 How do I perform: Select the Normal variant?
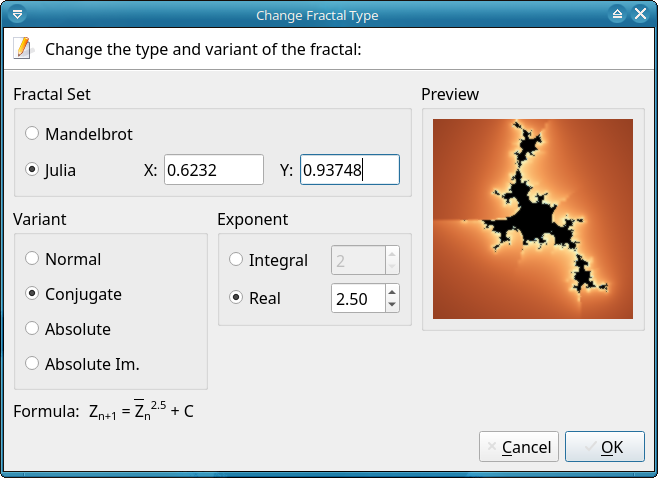[33, 259]
